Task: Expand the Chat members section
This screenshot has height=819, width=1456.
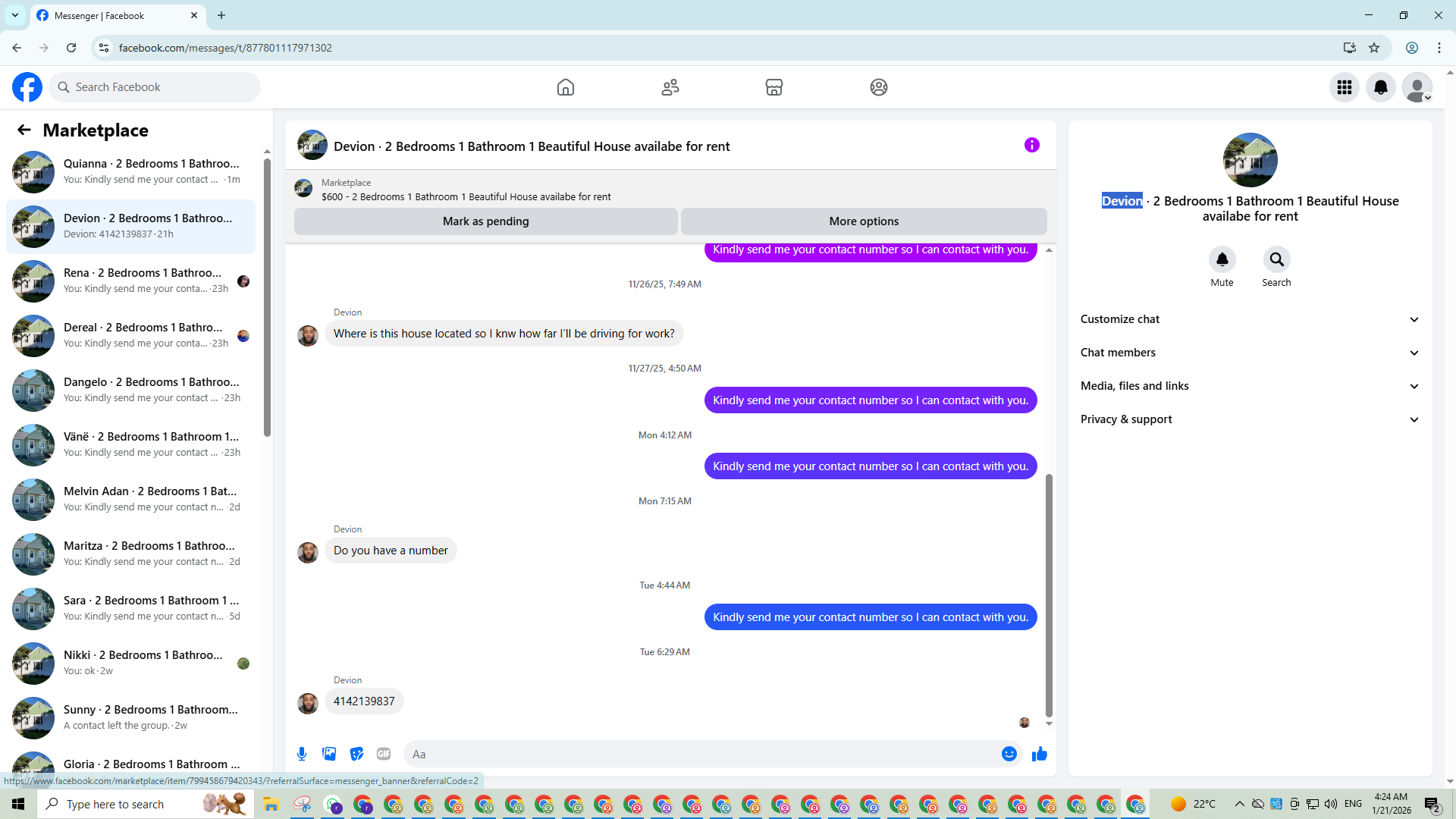Action: [x=1250, y=353]
